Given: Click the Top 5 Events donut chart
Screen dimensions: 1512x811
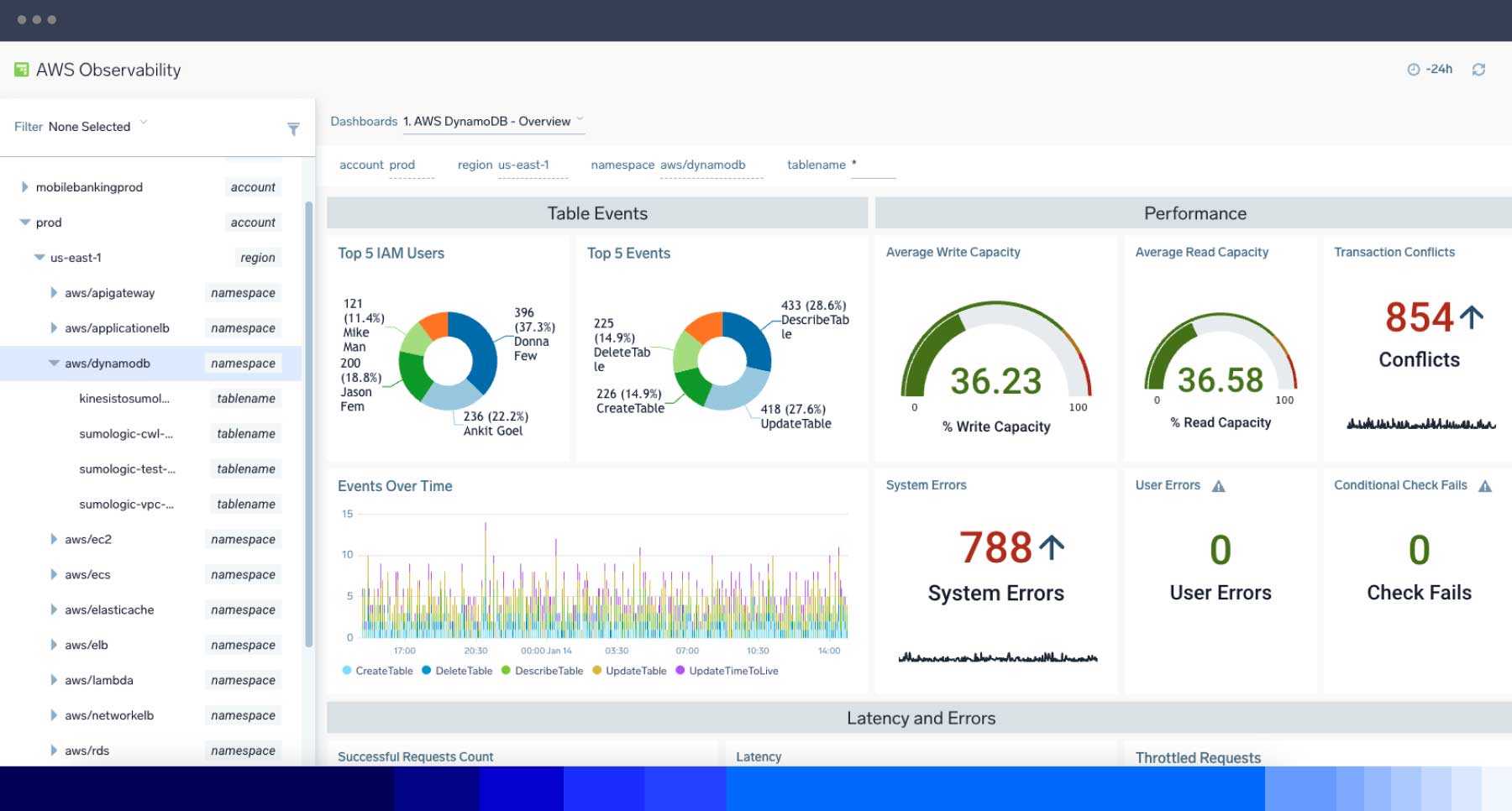Looking at the screenshot, I should tap(722, 361).
